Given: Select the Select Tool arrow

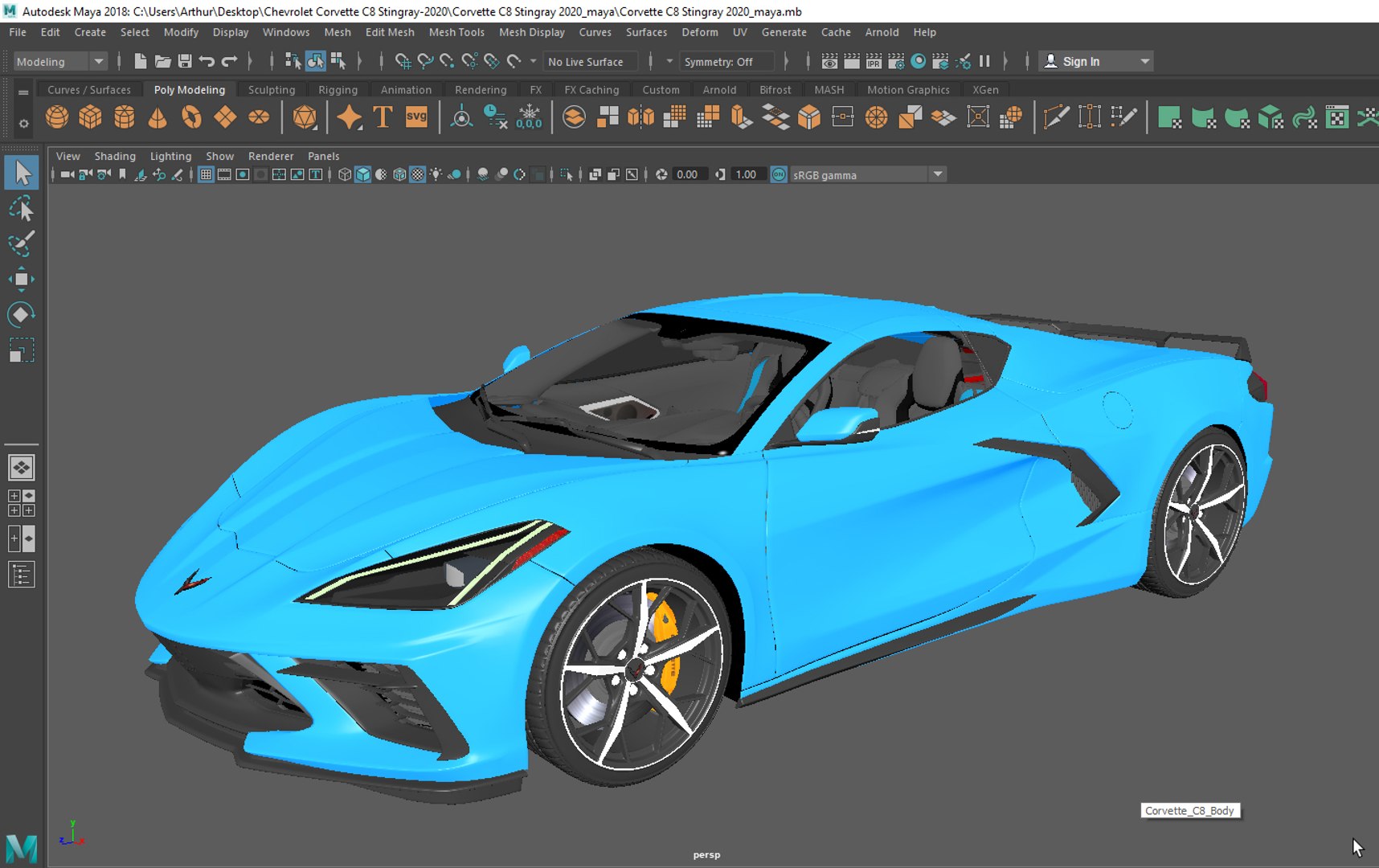Looking at the screenshot, I should coord(22,173).
